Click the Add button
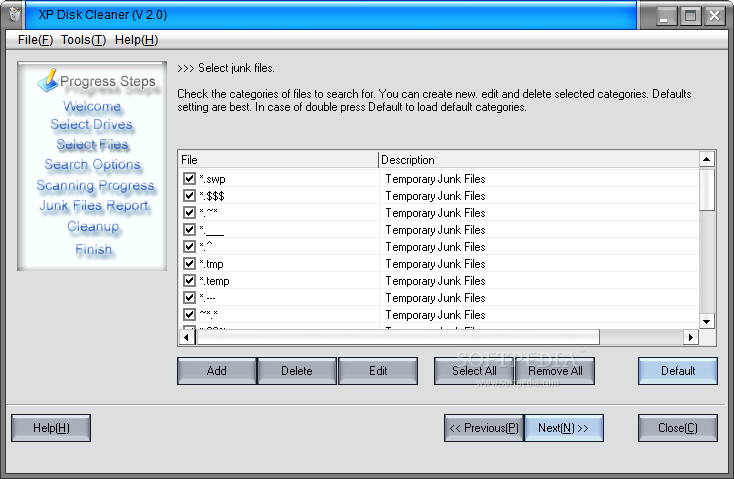 [217, 371]
